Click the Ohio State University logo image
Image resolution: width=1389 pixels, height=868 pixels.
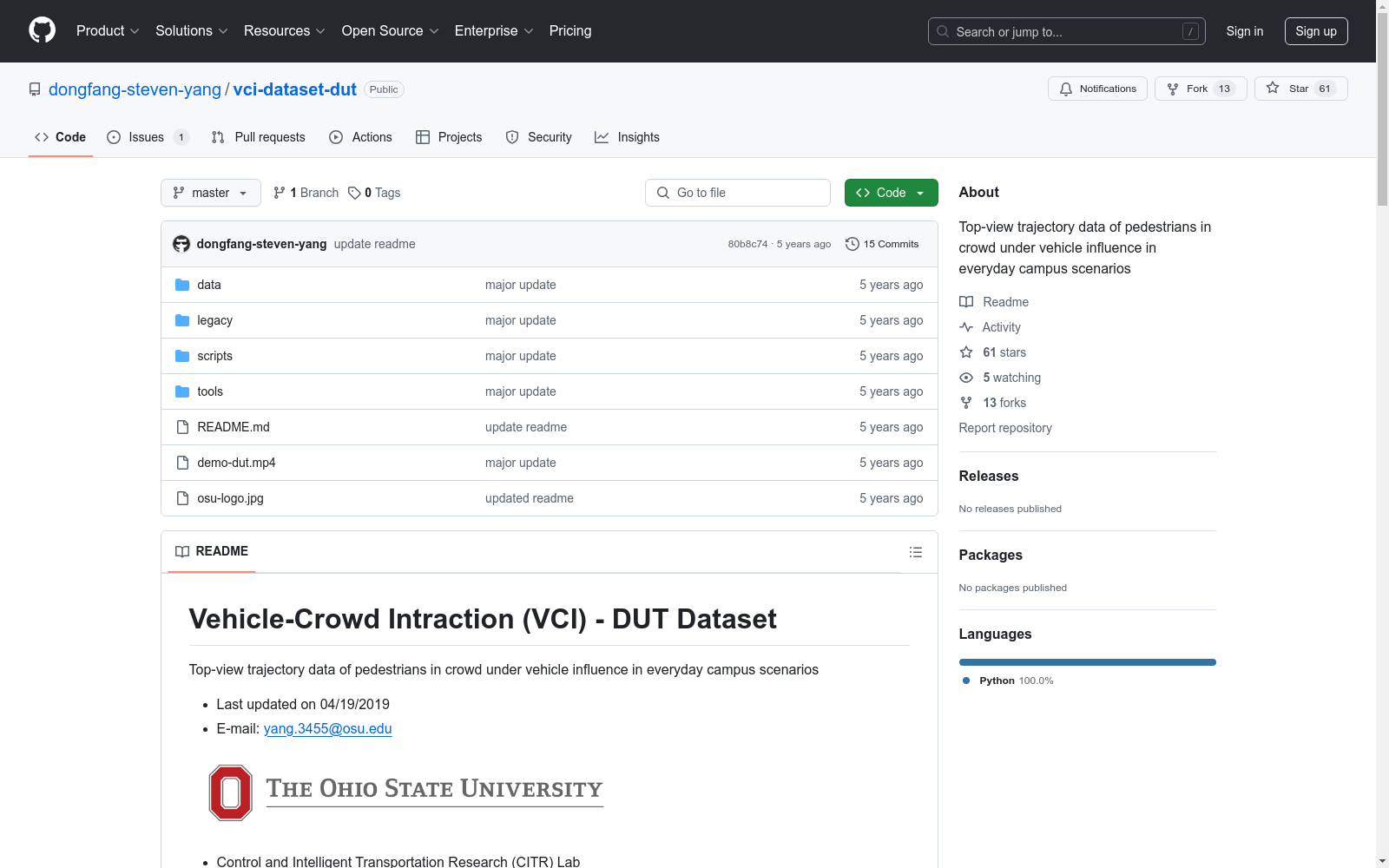click(406, 792)
